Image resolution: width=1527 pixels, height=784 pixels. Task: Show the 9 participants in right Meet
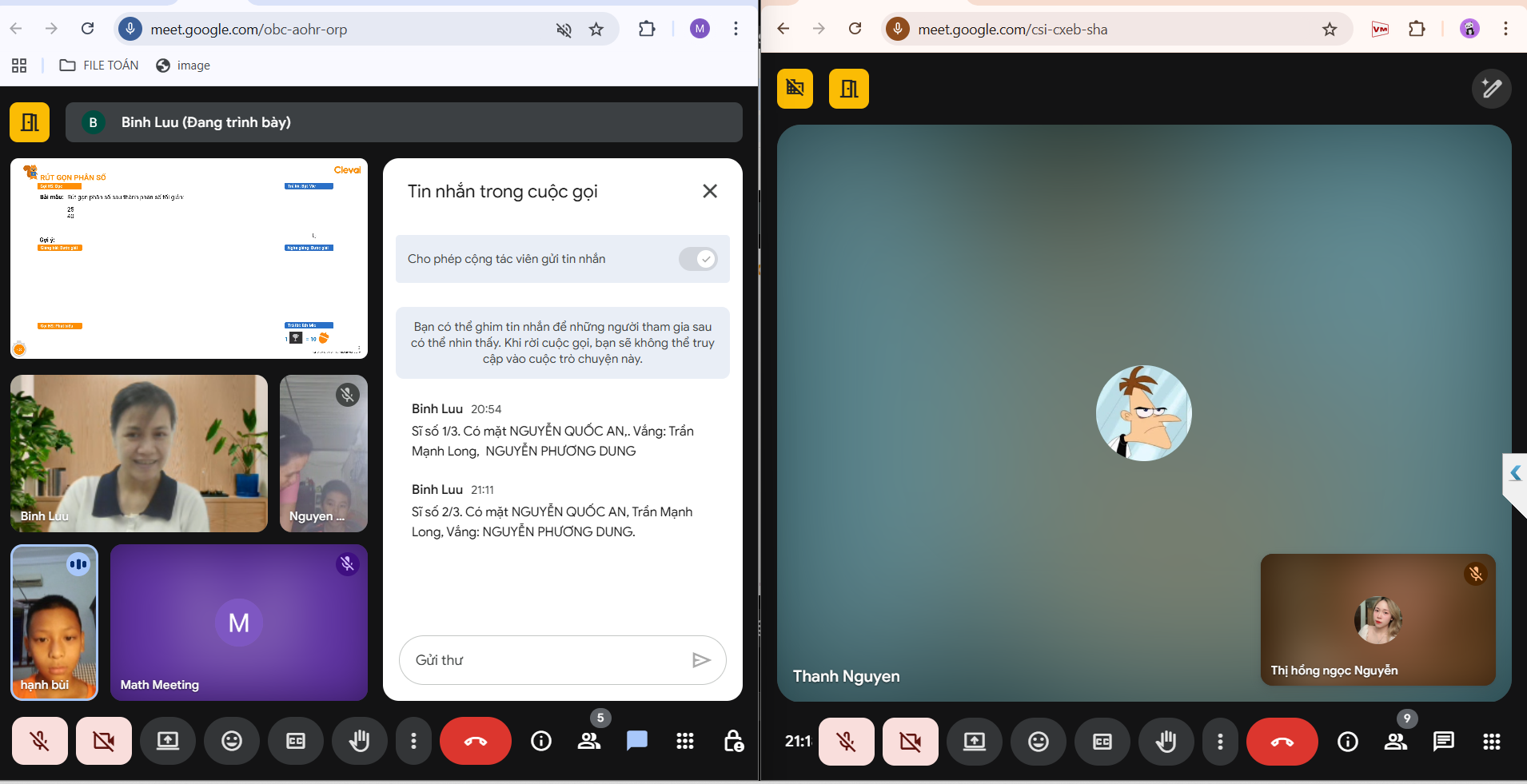(x=1397, y=742)
